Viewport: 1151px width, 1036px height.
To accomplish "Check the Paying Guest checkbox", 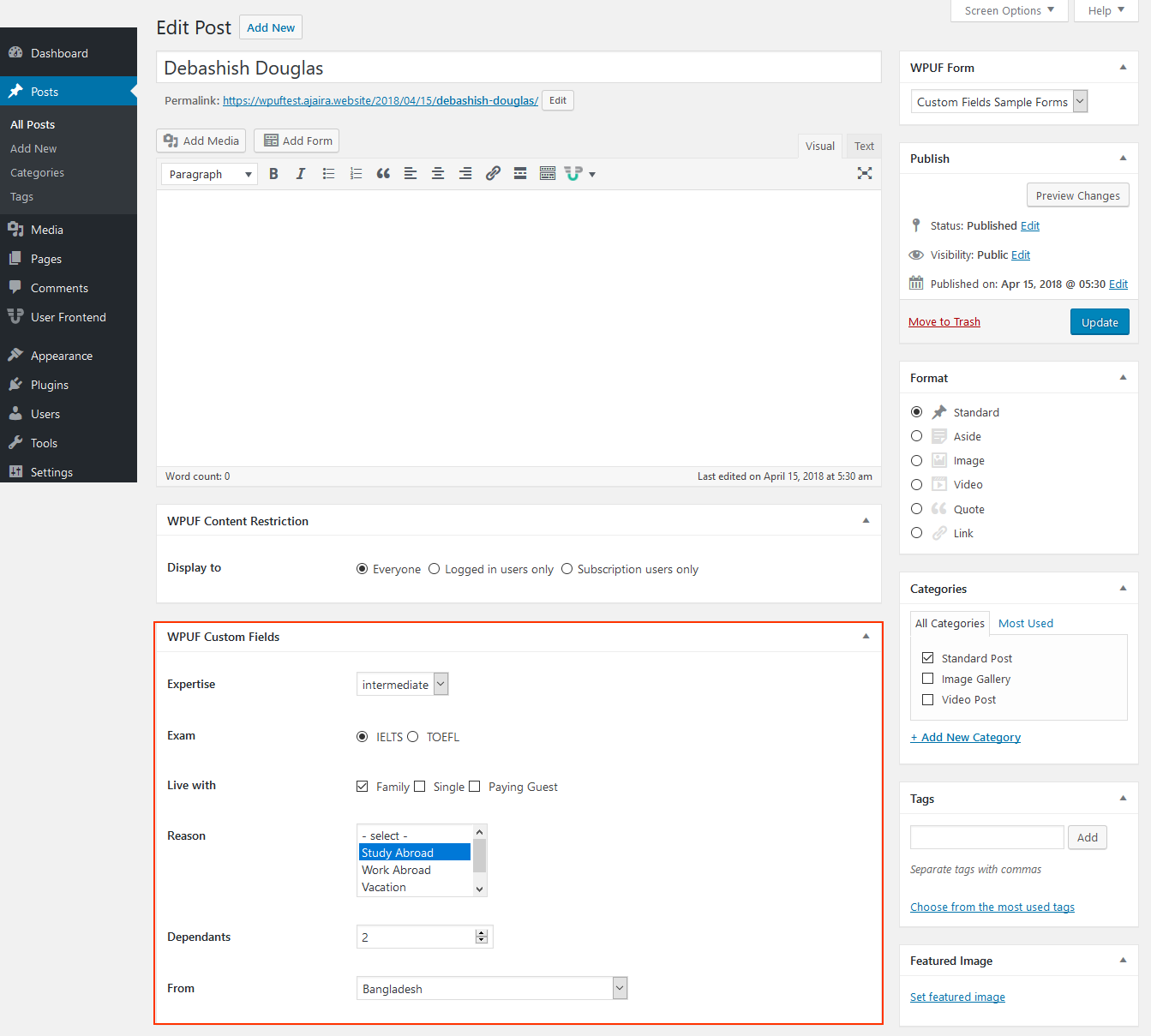I will [475, 787].
